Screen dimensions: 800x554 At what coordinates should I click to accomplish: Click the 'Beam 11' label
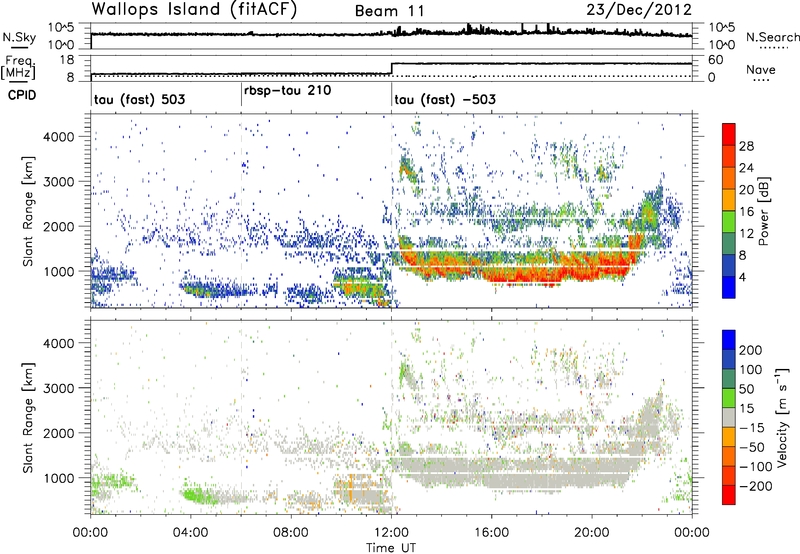pyautogui.click(x=390, y=11)
